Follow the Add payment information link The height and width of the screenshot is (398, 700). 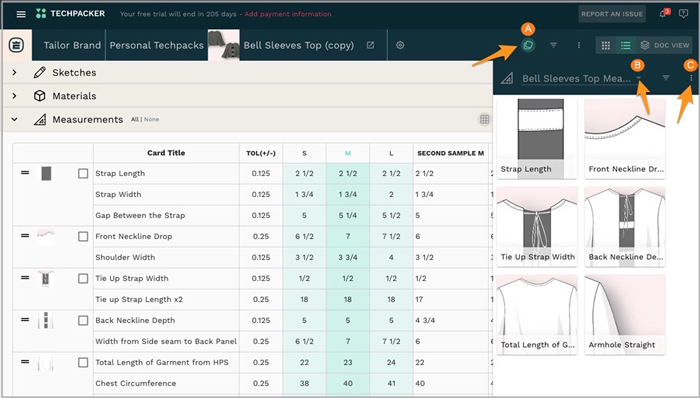click(x=288, y=14)
